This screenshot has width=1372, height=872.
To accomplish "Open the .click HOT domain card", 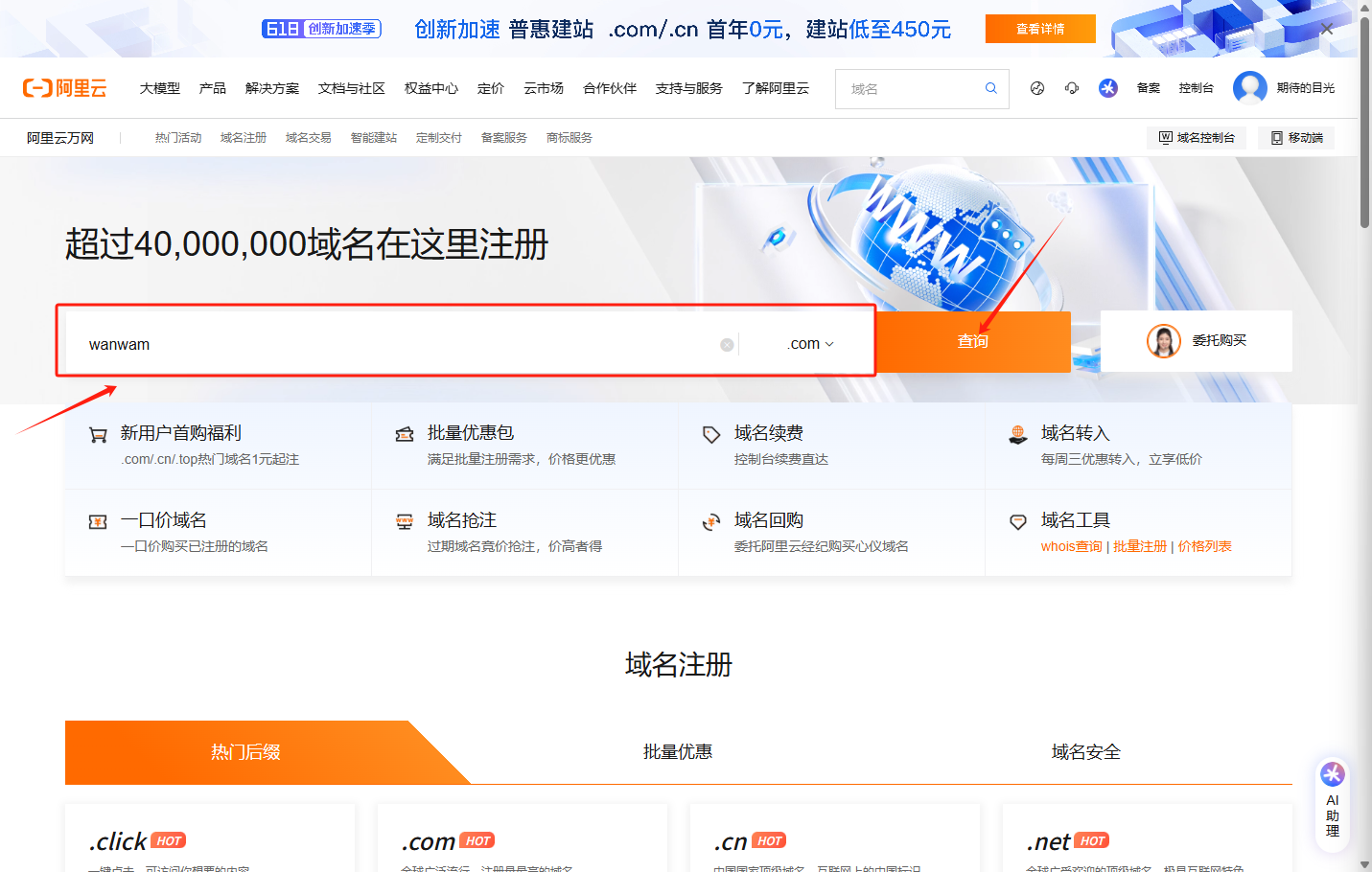I will click(x=210, y=838).
